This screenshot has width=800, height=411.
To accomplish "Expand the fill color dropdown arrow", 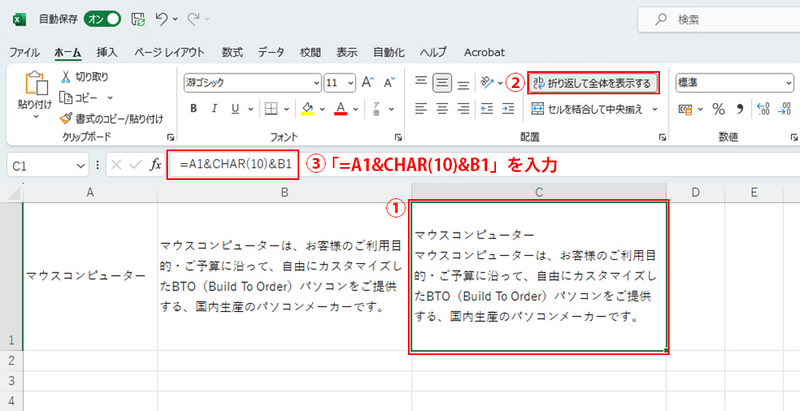I will pyautogui.click(x=322, y=109).
